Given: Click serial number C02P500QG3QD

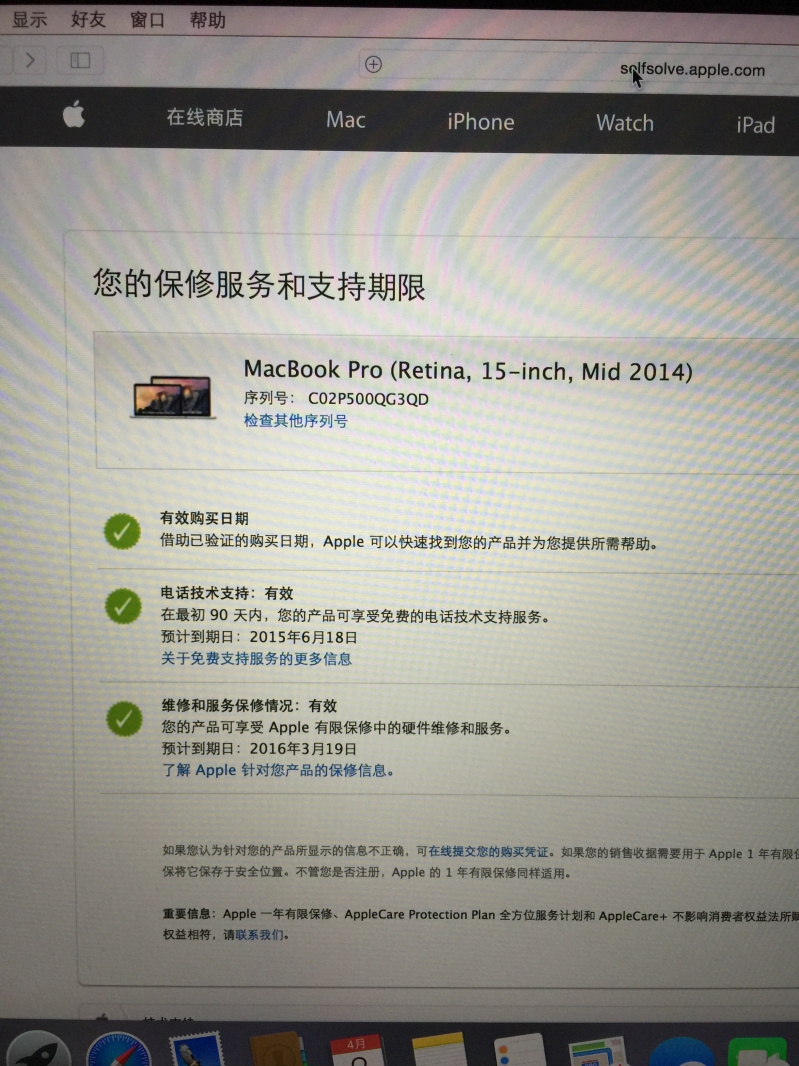Looking at the screenshot, I should coord(369,398).
